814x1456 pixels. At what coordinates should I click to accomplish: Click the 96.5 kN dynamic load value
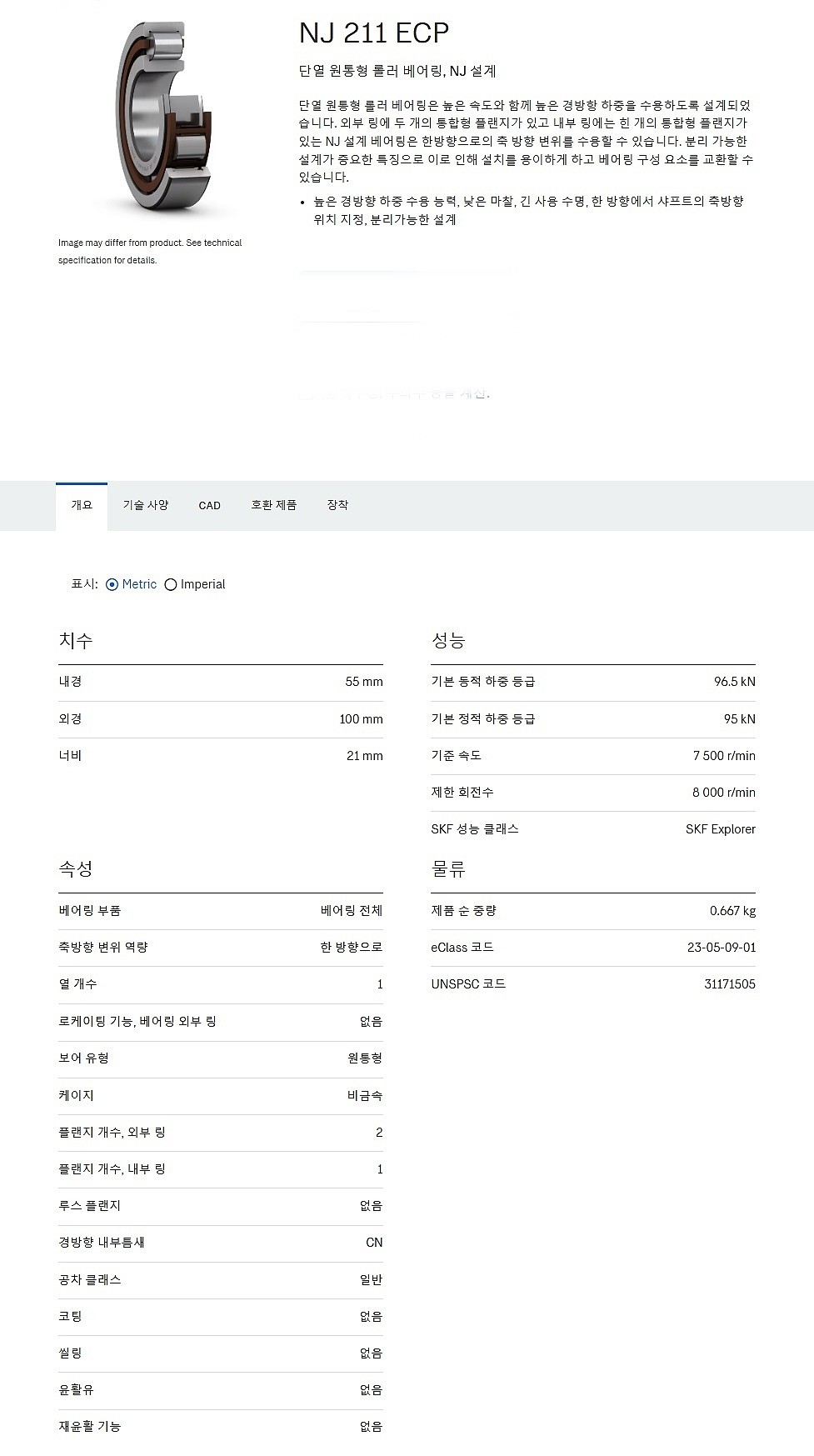point(735,682)
